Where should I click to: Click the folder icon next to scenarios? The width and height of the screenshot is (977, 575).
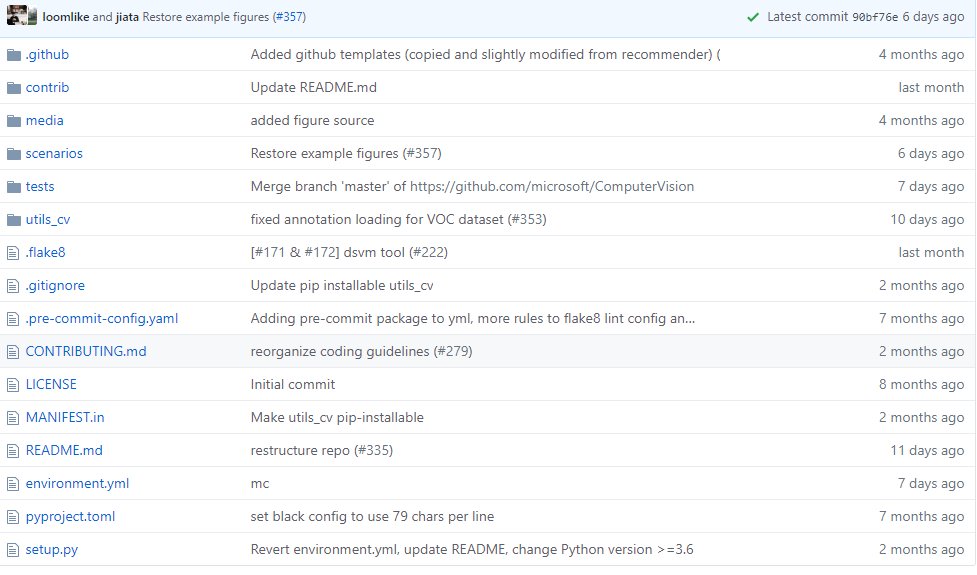click(14, 154)
